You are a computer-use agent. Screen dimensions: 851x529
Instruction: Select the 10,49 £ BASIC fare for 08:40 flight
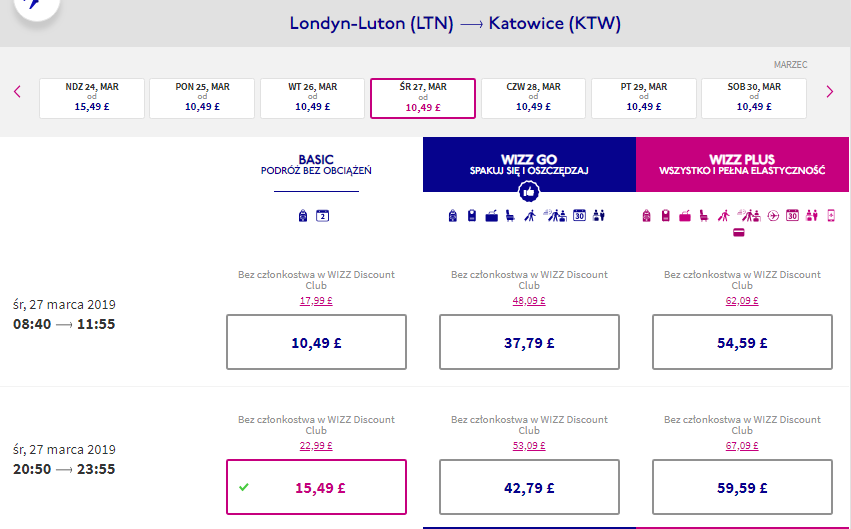tap(316, 342)
